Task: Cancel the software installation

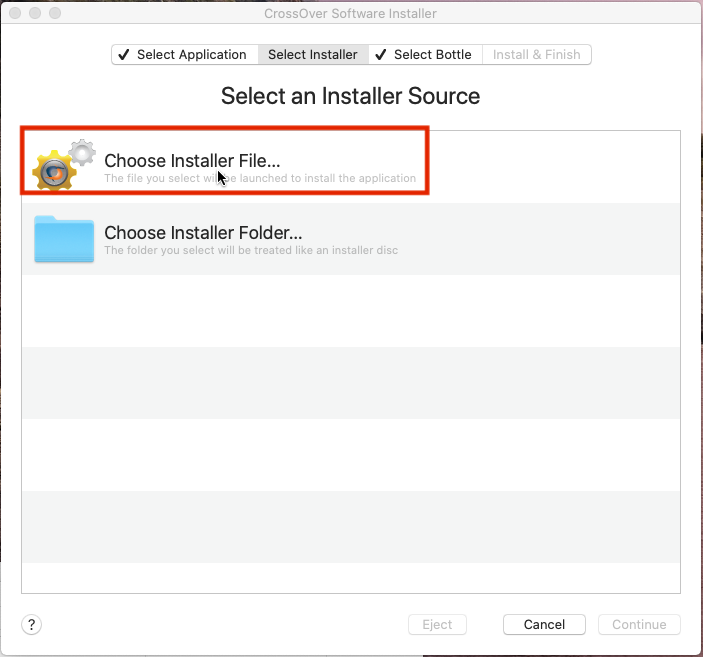Action: click(544, 624)
